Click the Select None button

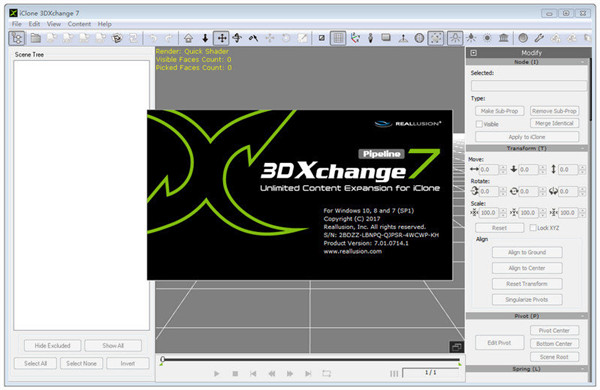(81, 364)
